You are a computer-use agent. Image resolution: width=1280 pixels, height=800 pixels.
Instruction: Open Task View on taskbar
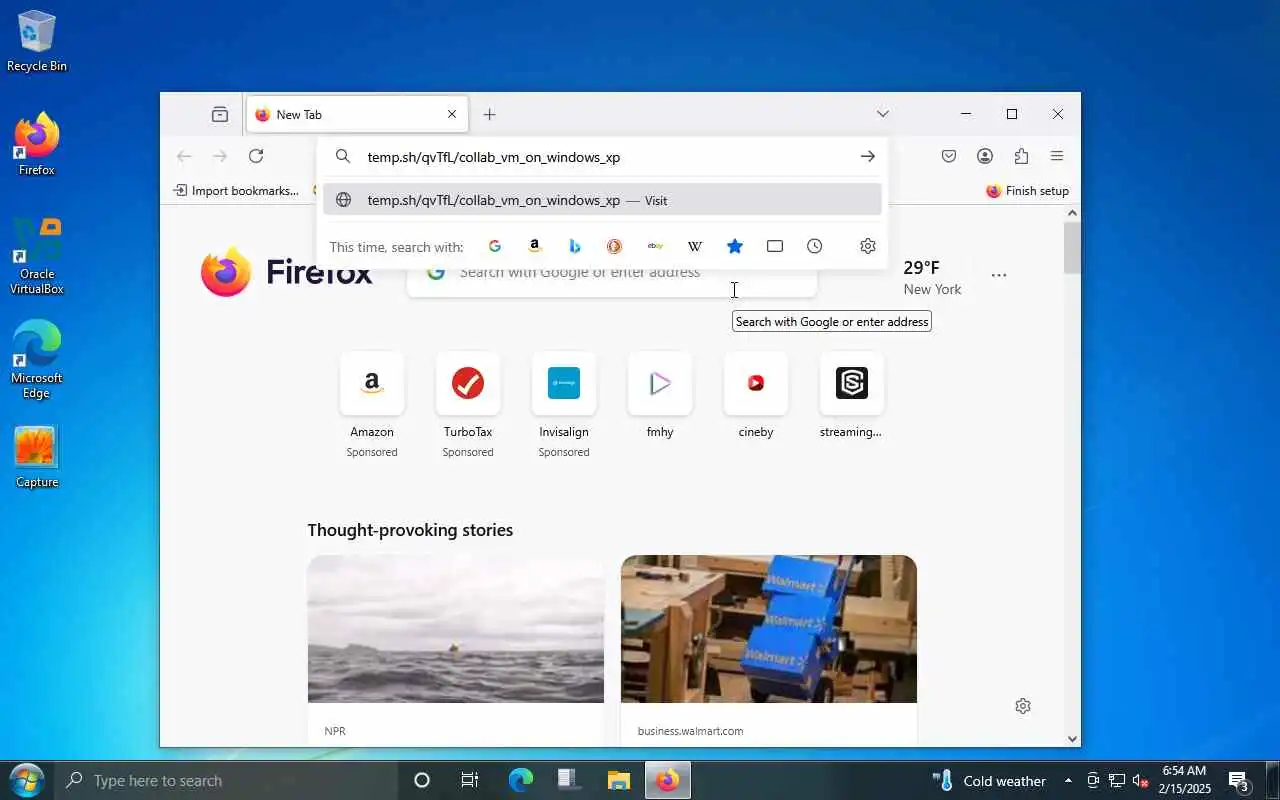pos(470,781)
